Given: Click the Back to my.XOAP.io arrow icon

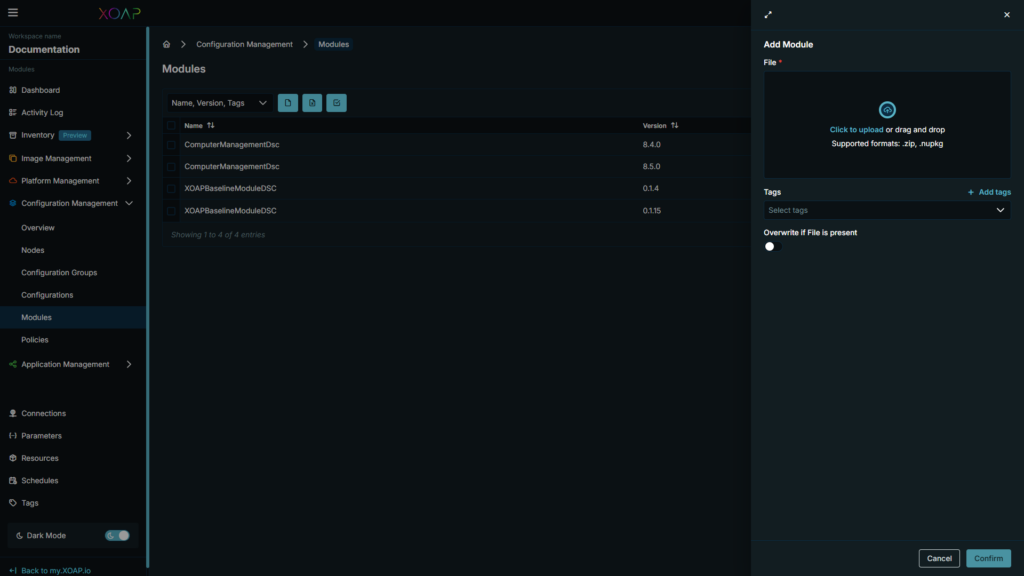Looking at the screenshot, I should coord(12,571).
